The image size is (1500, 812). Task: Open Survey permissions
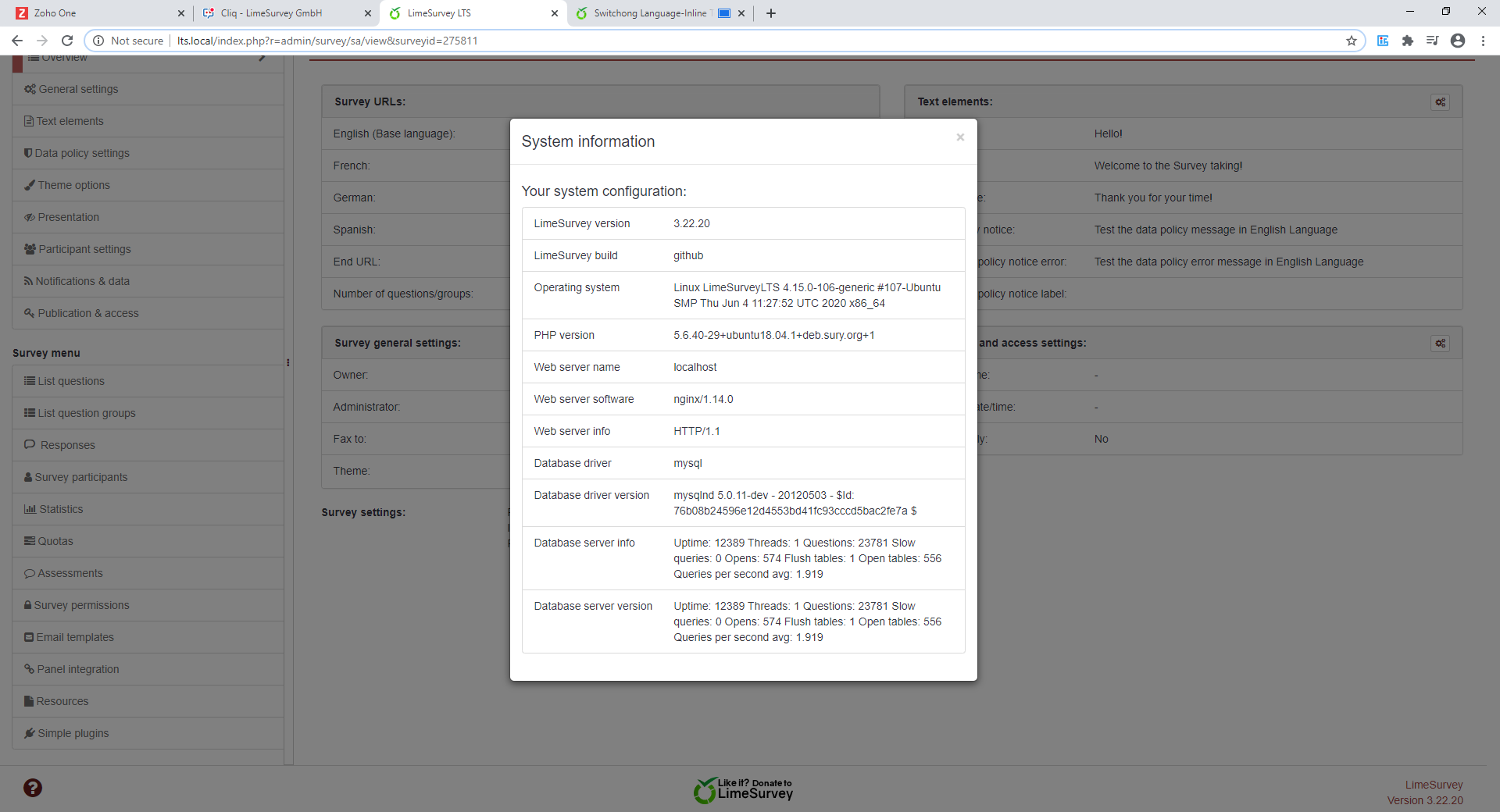click(x=148, y=605)
